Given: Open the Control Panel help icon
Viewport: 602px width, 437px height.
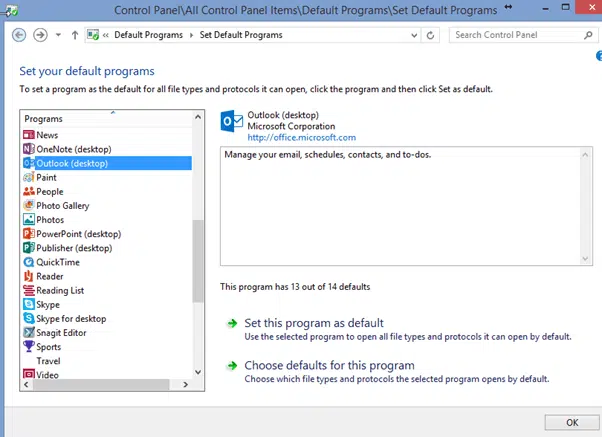Looking at the screenshot, I should point(599,56).
